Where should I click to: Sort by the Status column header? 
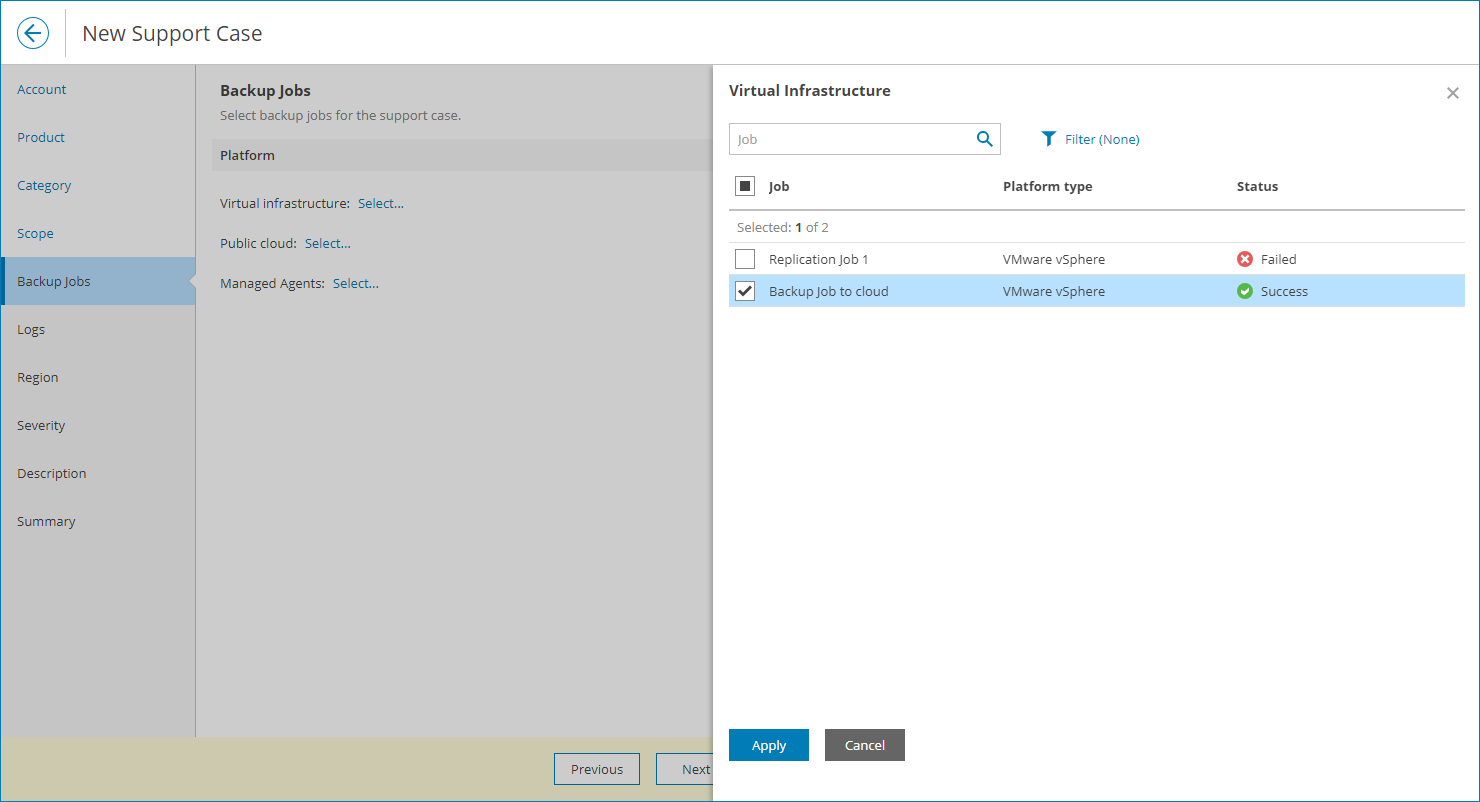point(1257,186)
